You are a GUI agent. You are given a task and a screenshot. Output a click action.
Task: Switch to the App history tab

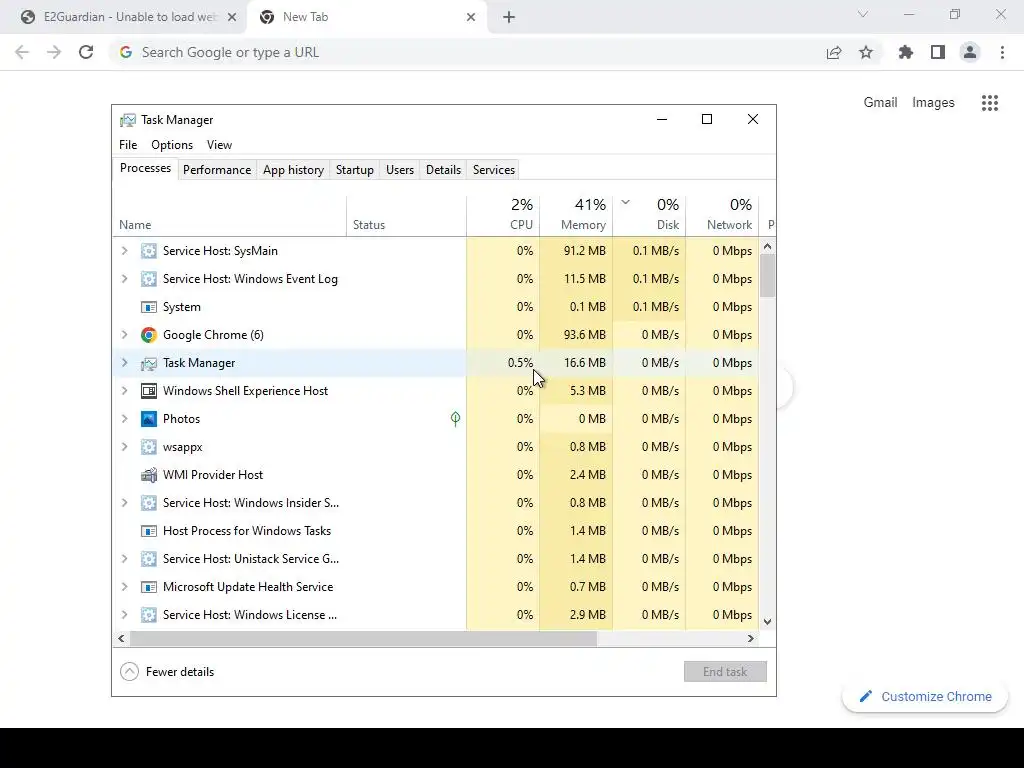(x=293, y=170)
